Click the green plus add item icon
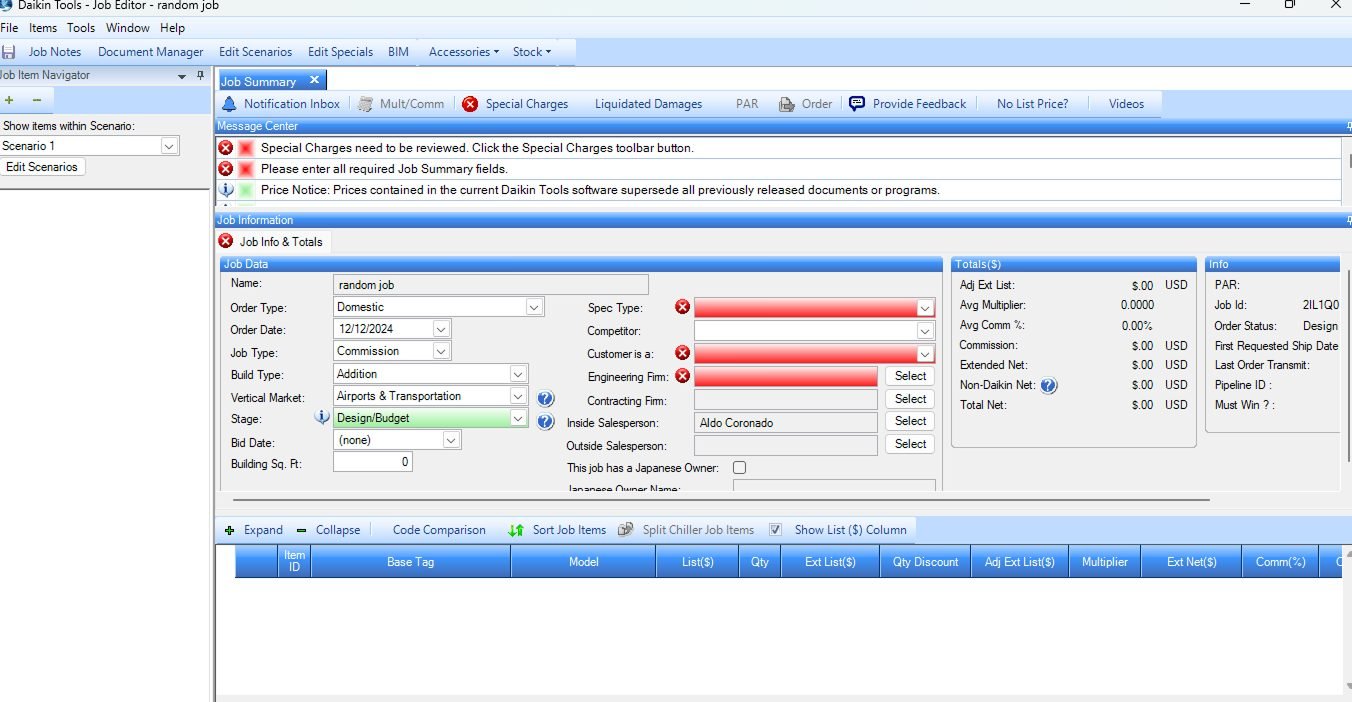The height and width of the screenshot is (702, 1352). [10, 100]
